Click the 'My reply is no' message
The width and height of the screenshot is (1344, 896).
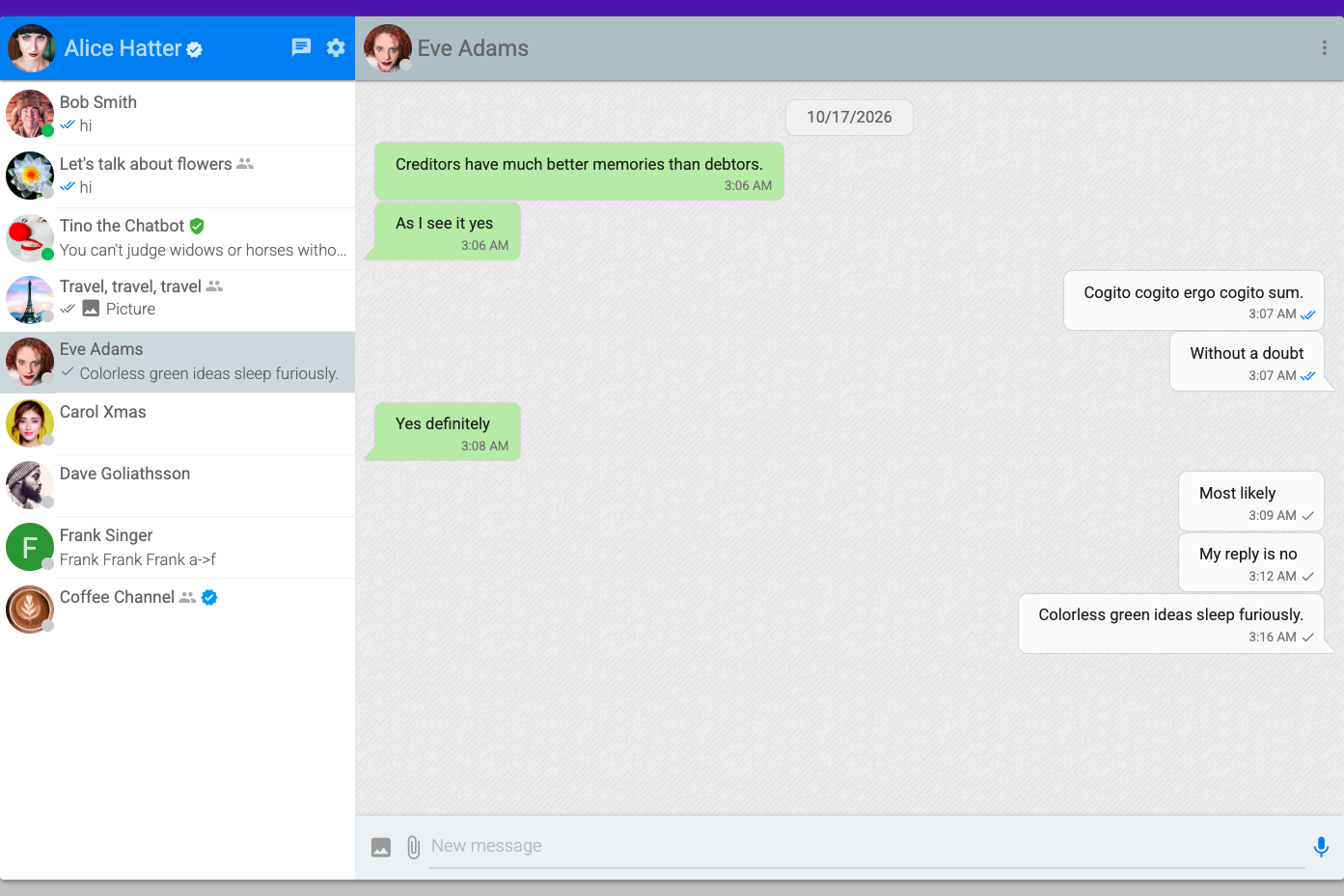(x=1250, y=562)
